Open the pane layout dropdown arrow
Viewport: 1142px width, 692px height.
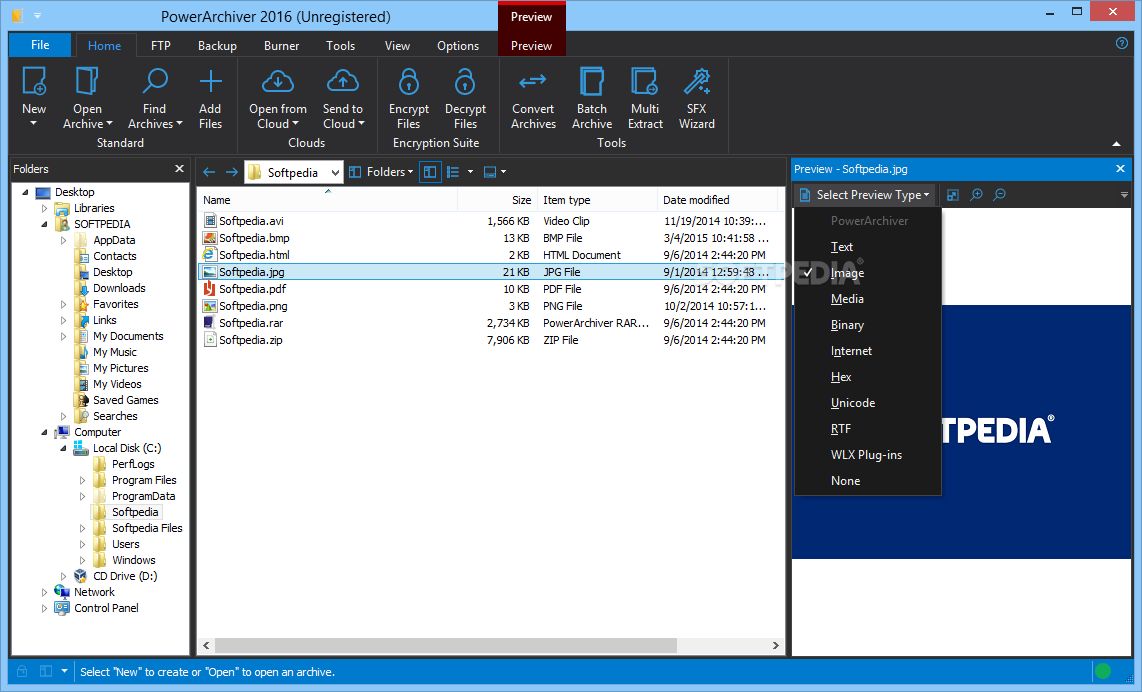pos(503,172)
